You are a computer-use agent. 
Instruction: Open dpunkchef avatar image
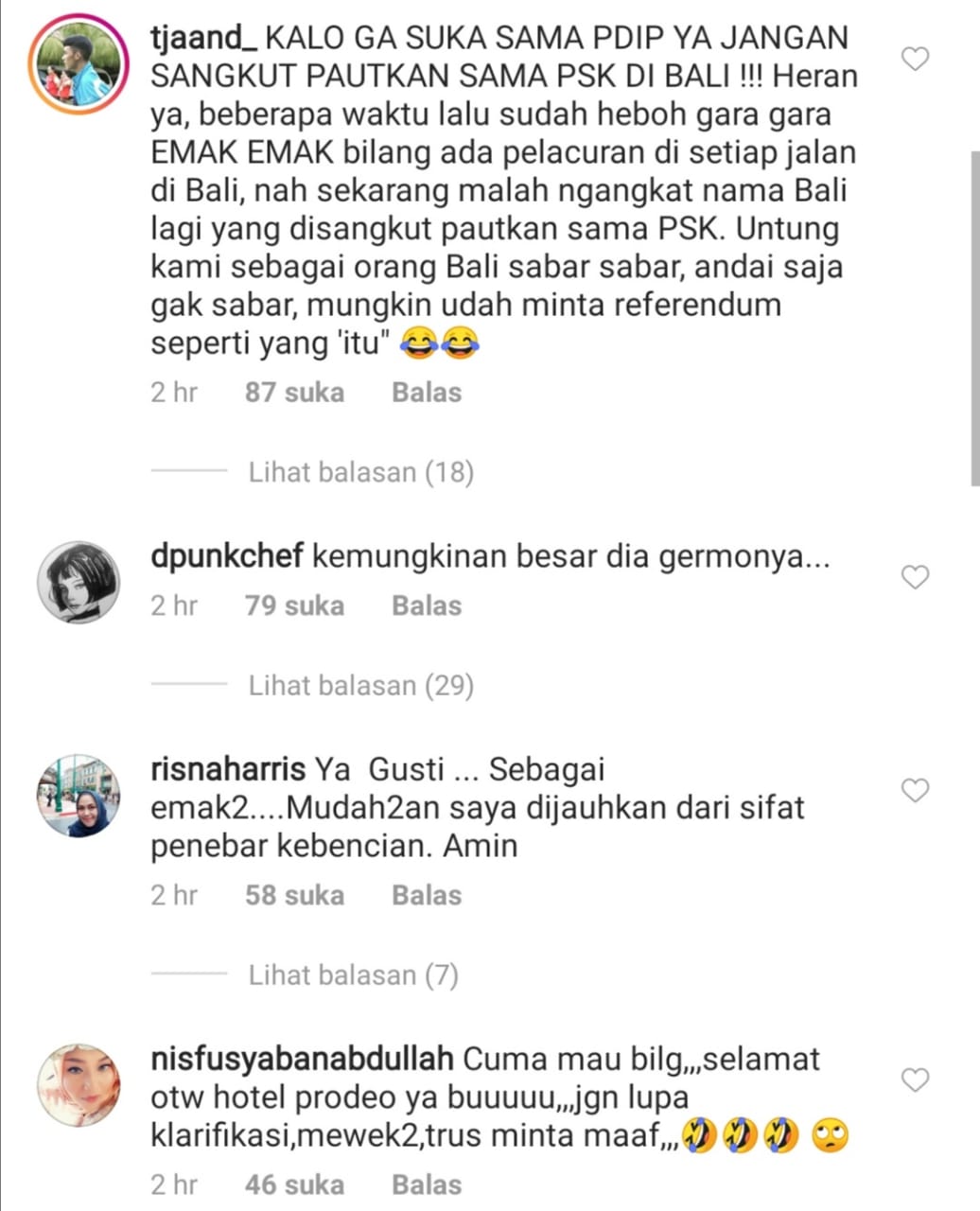click(79, 583)
